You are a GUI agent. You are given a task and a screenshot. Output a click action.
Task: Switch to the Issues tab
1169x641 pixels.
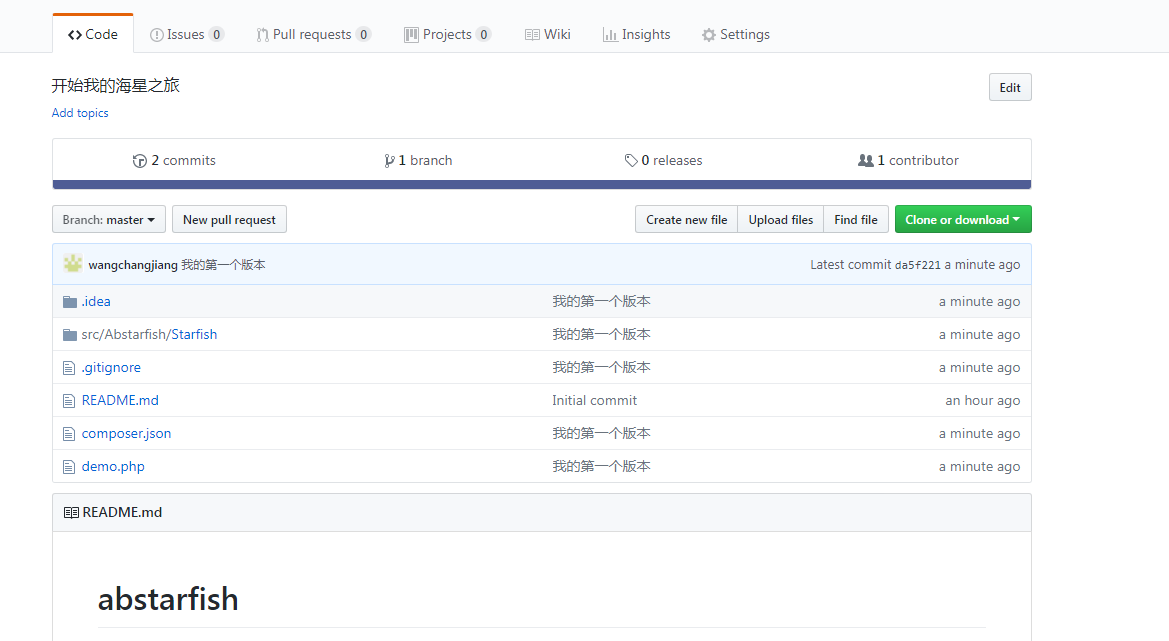click(186, 34)
